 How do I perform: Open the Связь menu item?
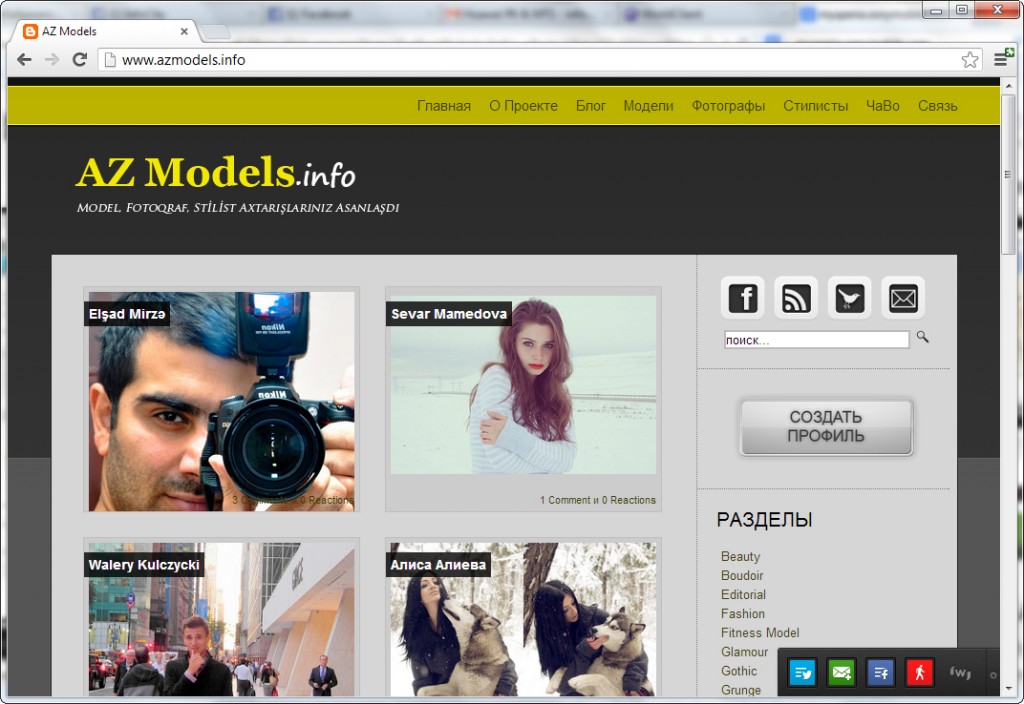937,106
